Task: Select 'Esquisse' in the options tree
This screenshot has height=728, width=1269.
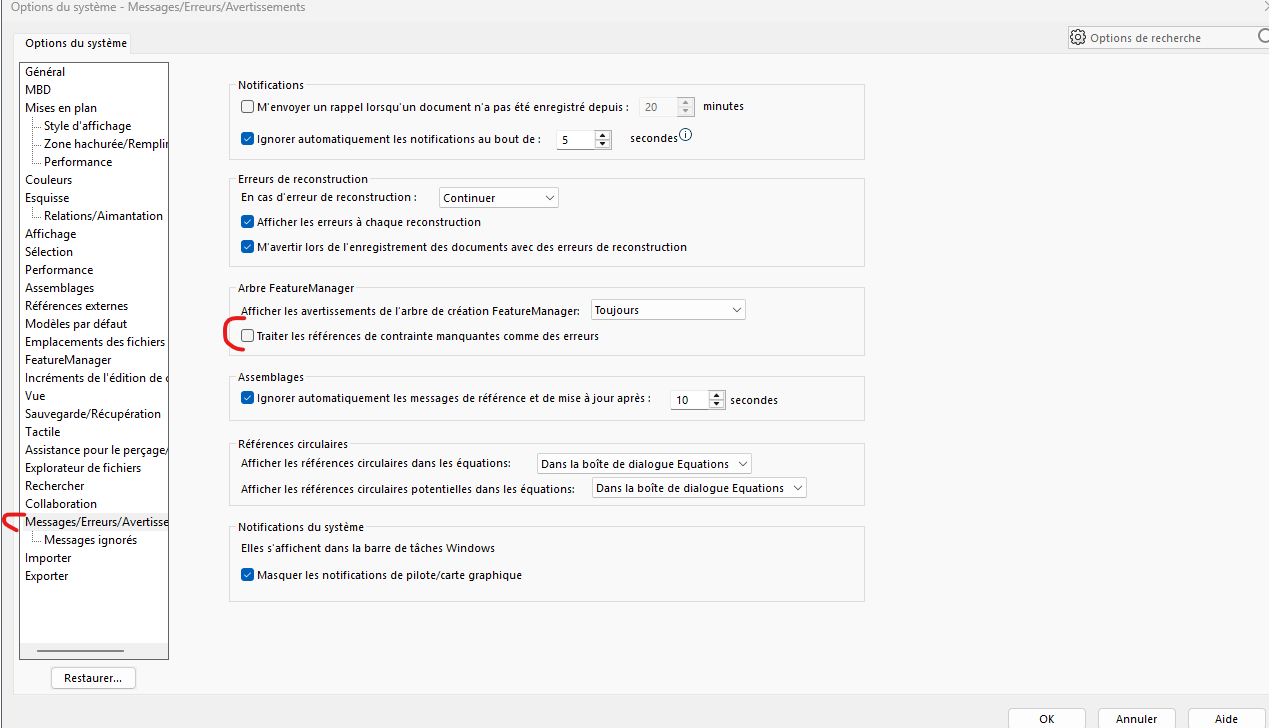Action: [47, 198]
